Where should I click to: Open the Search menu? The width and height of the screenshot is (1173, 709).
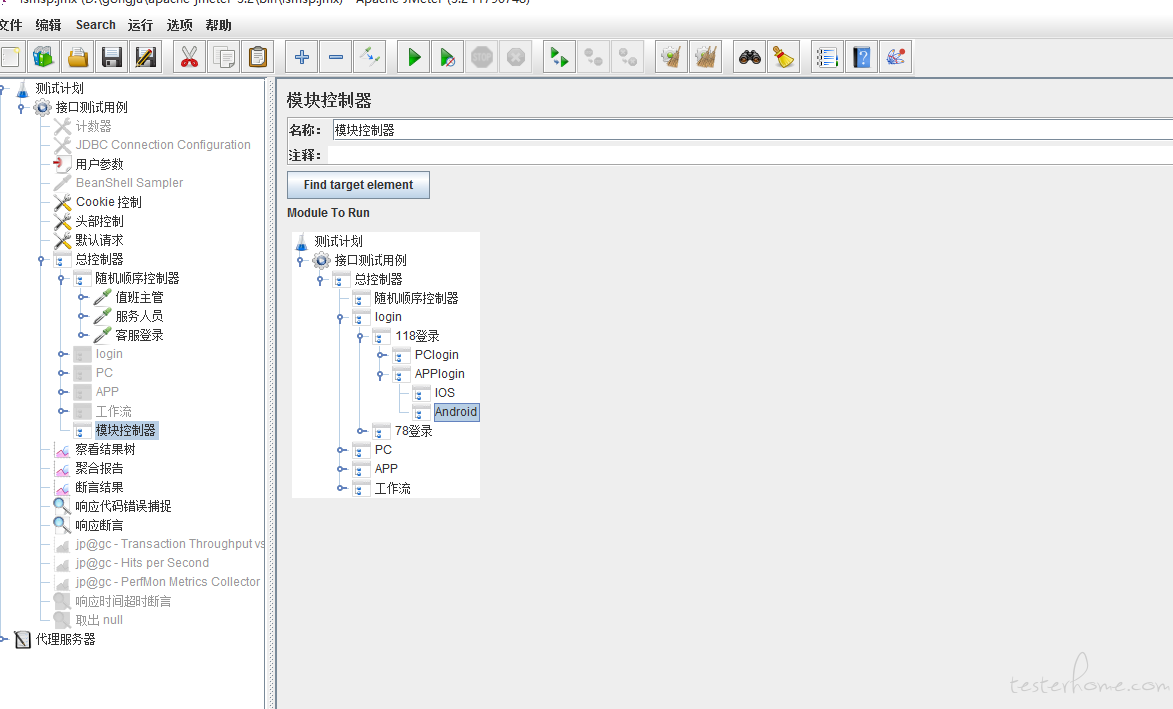click(x=96, y=25)
